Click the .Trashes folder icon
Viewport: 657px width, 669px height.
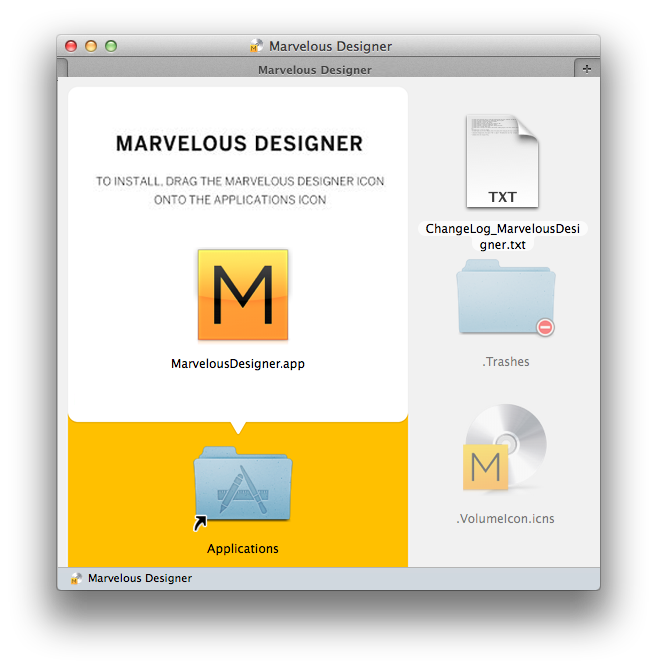(x=505, y=300)
